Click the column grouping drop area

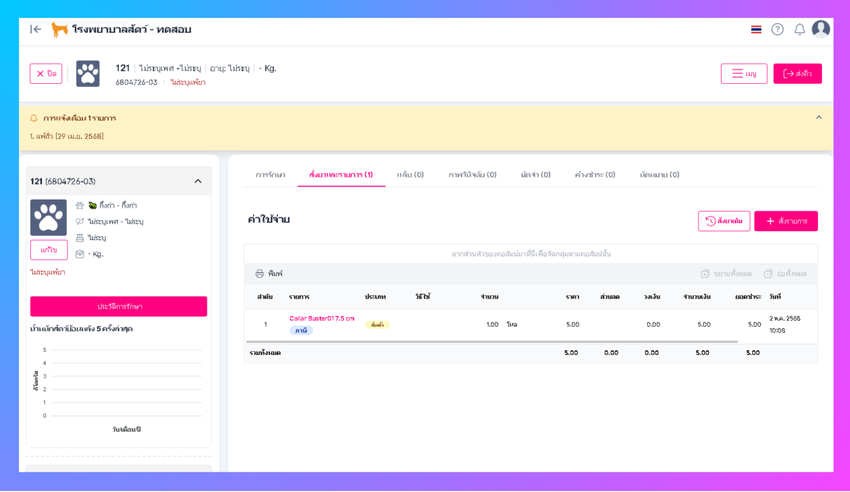tap(531, 254)
